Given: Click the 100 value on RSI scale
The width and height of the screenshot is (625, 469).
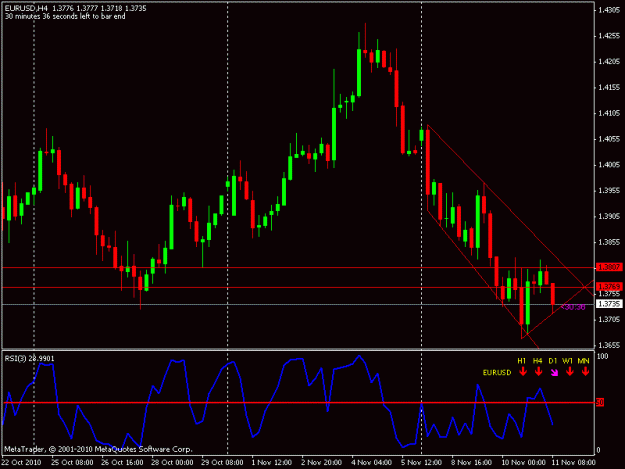Looking at the screenshot, I should tap(602, 356).
